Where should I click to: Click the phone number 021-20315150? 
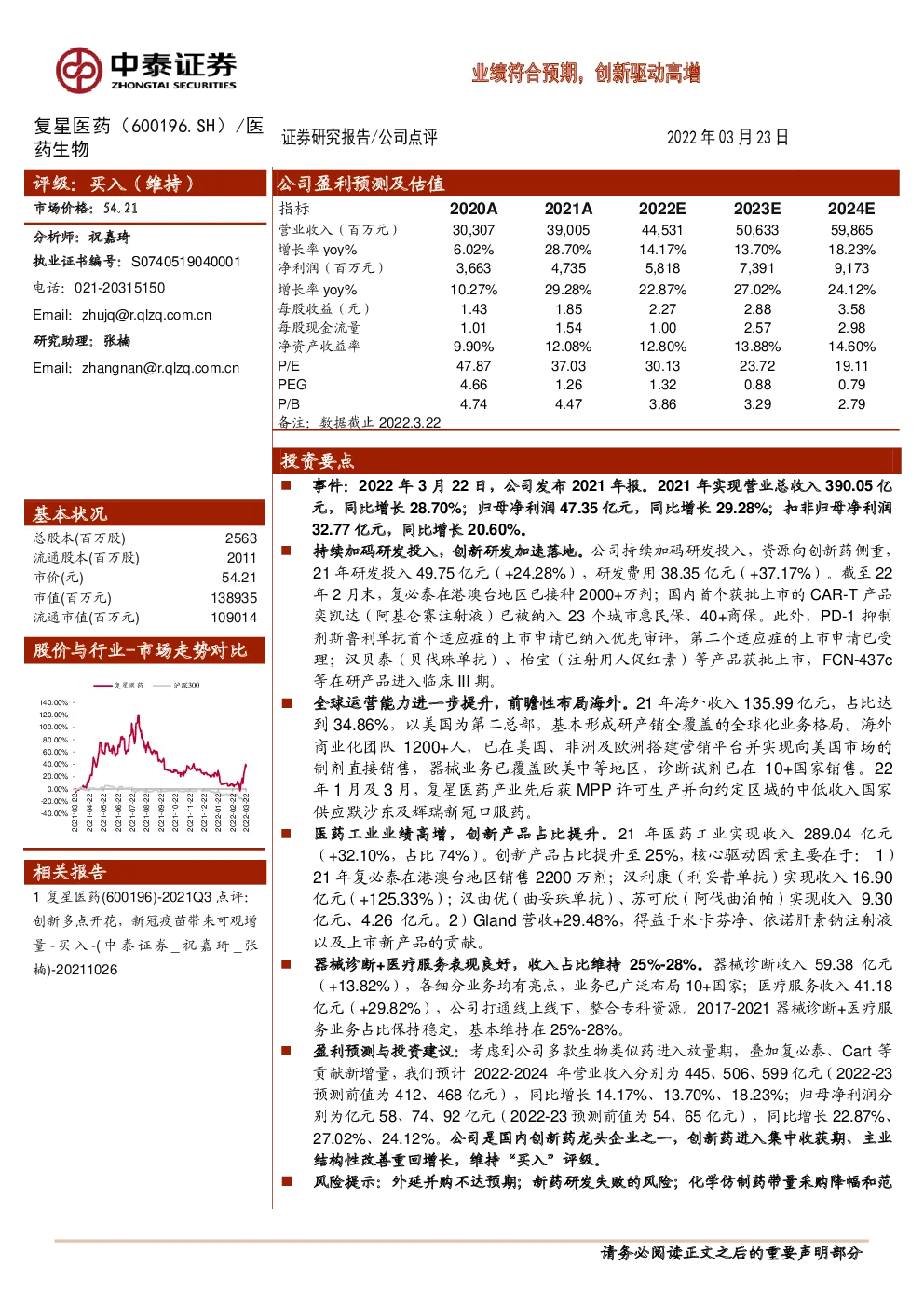pyautogui.click(x=119, y=288)
